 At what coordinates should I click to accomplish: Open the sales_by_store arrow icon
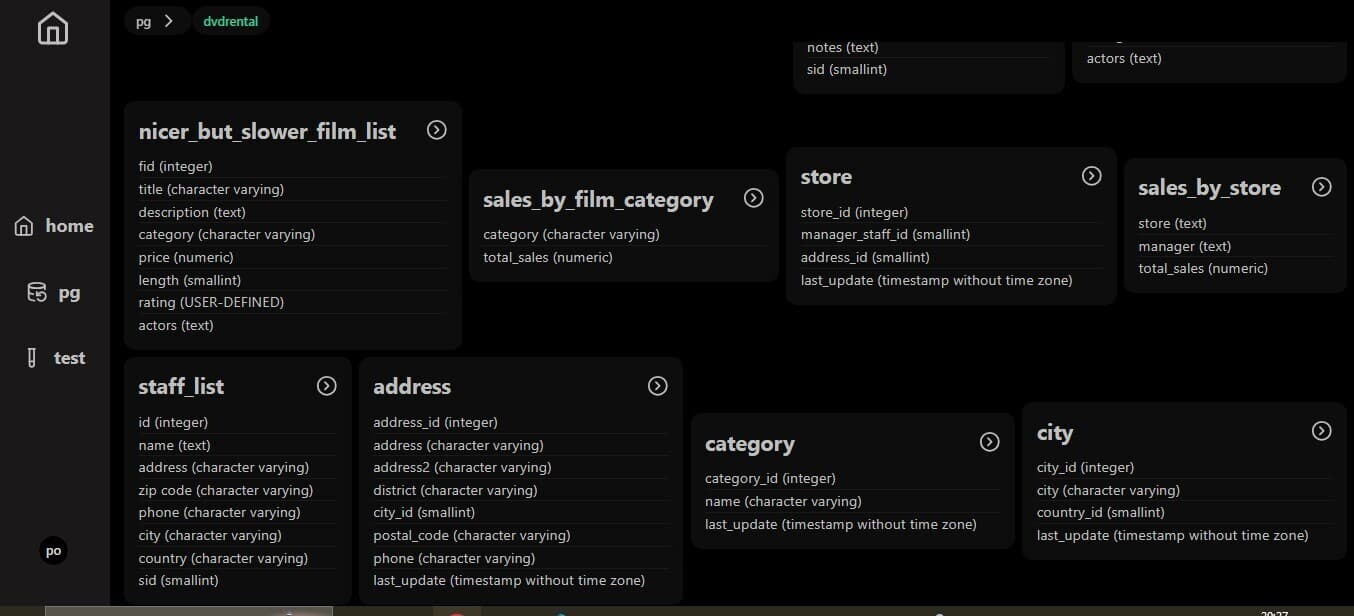[1322, 187]
